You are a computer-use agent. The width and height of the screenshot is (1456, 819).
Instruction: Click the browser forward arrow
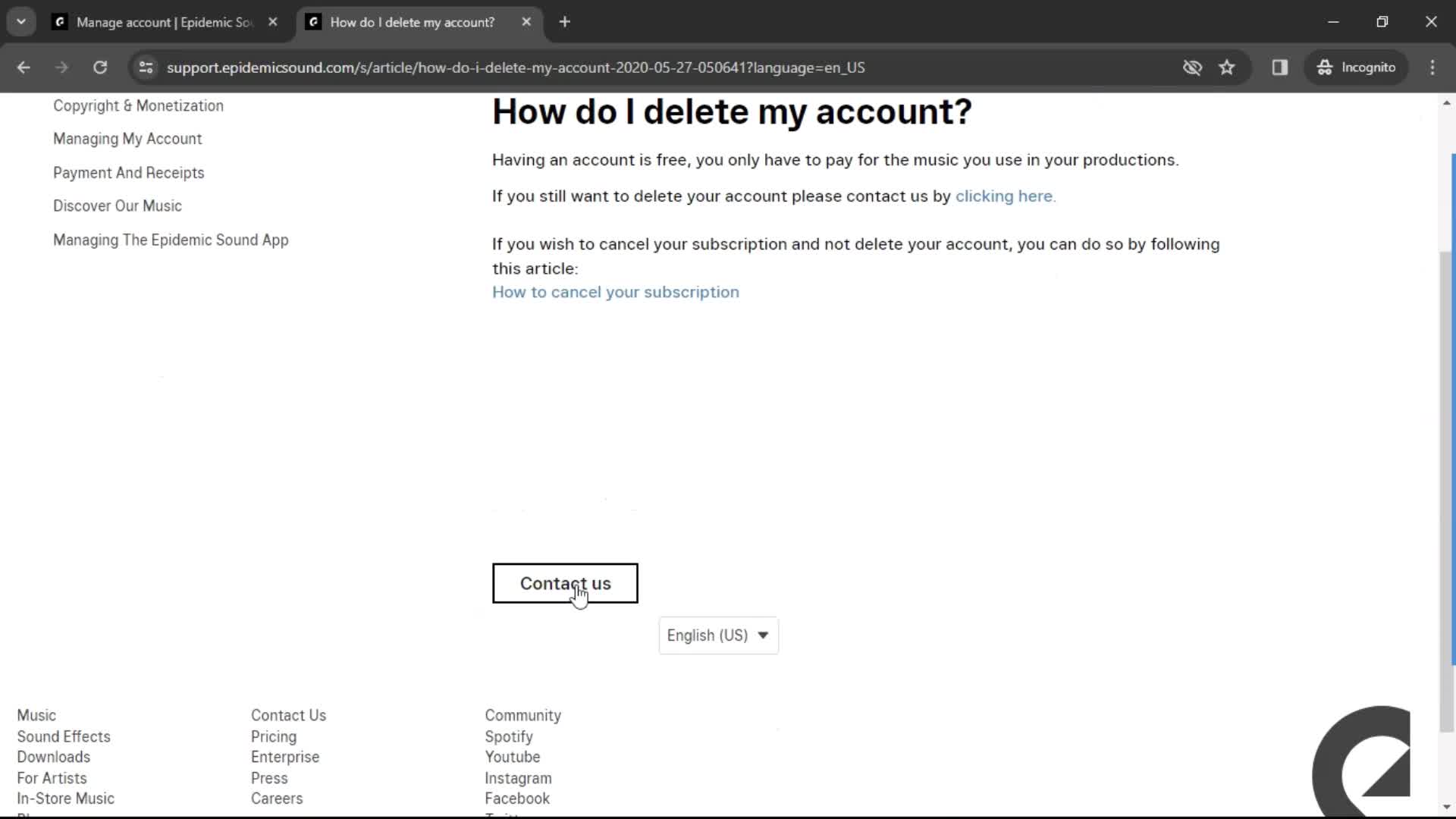click(61, 67)
